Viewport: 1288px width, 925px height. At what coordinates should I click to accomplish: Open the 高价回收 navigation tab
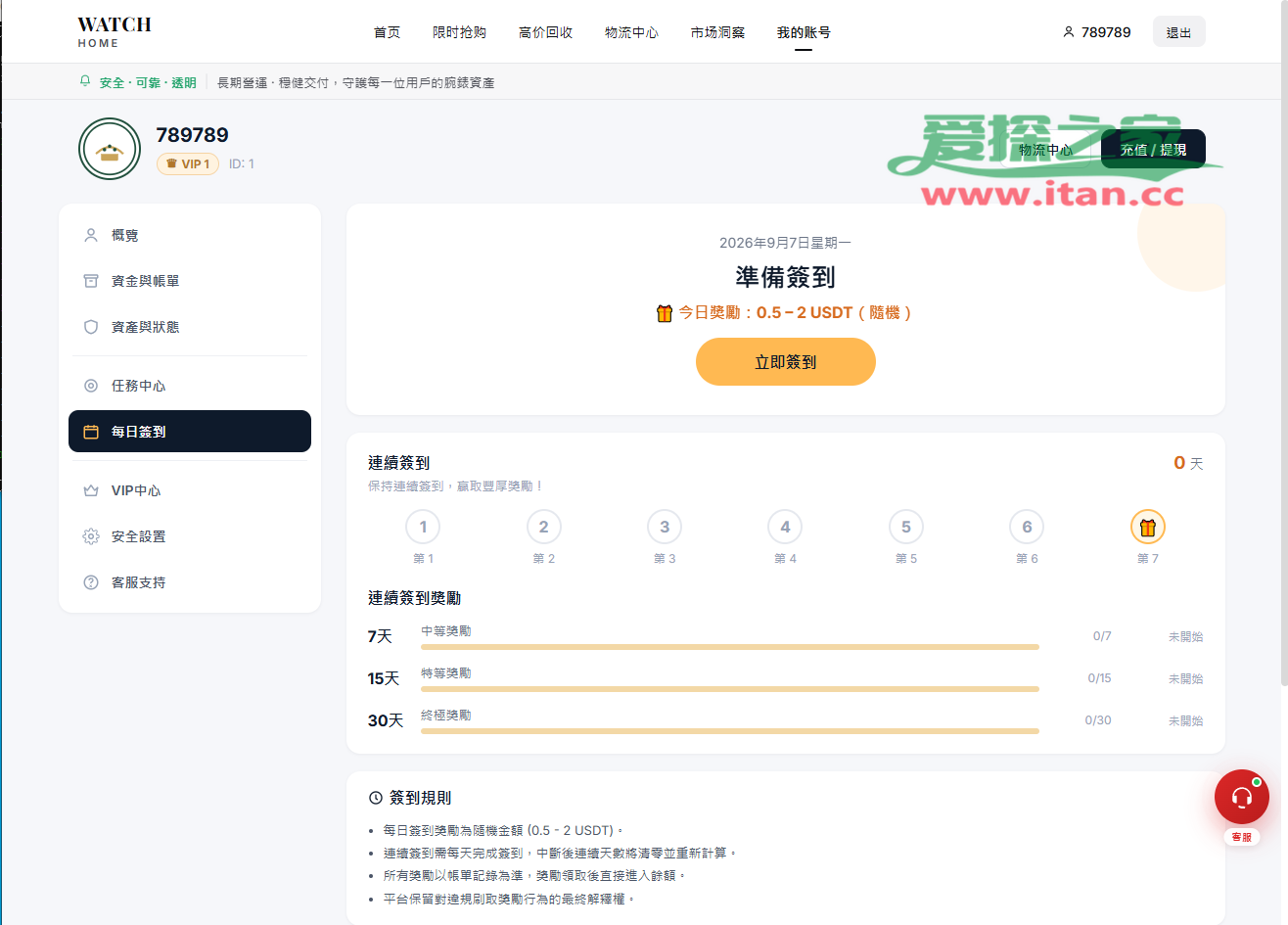[x=546, y=32]
